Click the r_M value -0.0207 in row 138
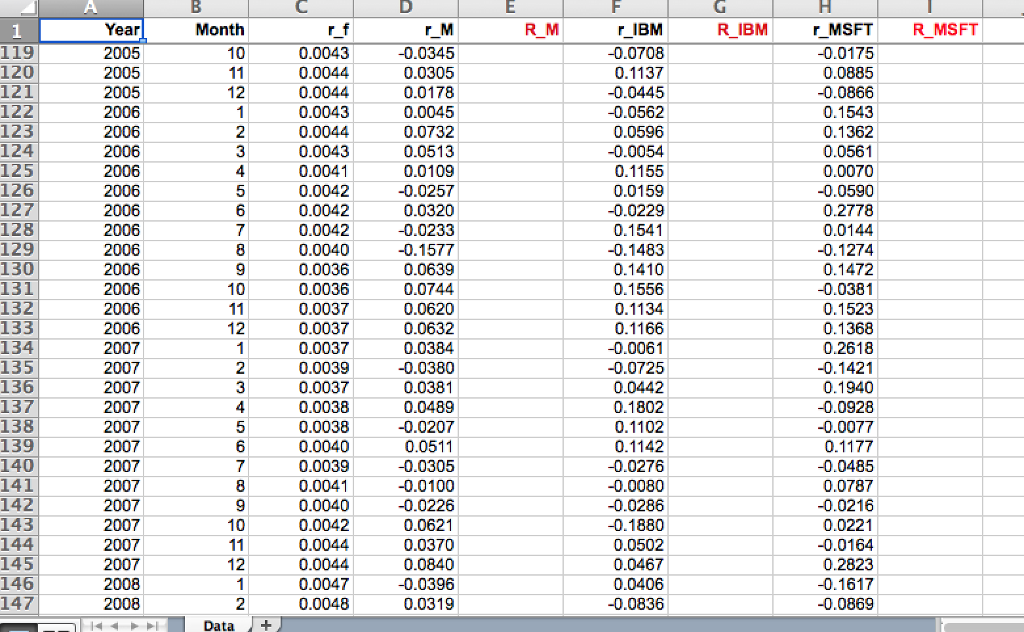The width and height of the screenshot is (1024, 632). [x=426, y=427]
